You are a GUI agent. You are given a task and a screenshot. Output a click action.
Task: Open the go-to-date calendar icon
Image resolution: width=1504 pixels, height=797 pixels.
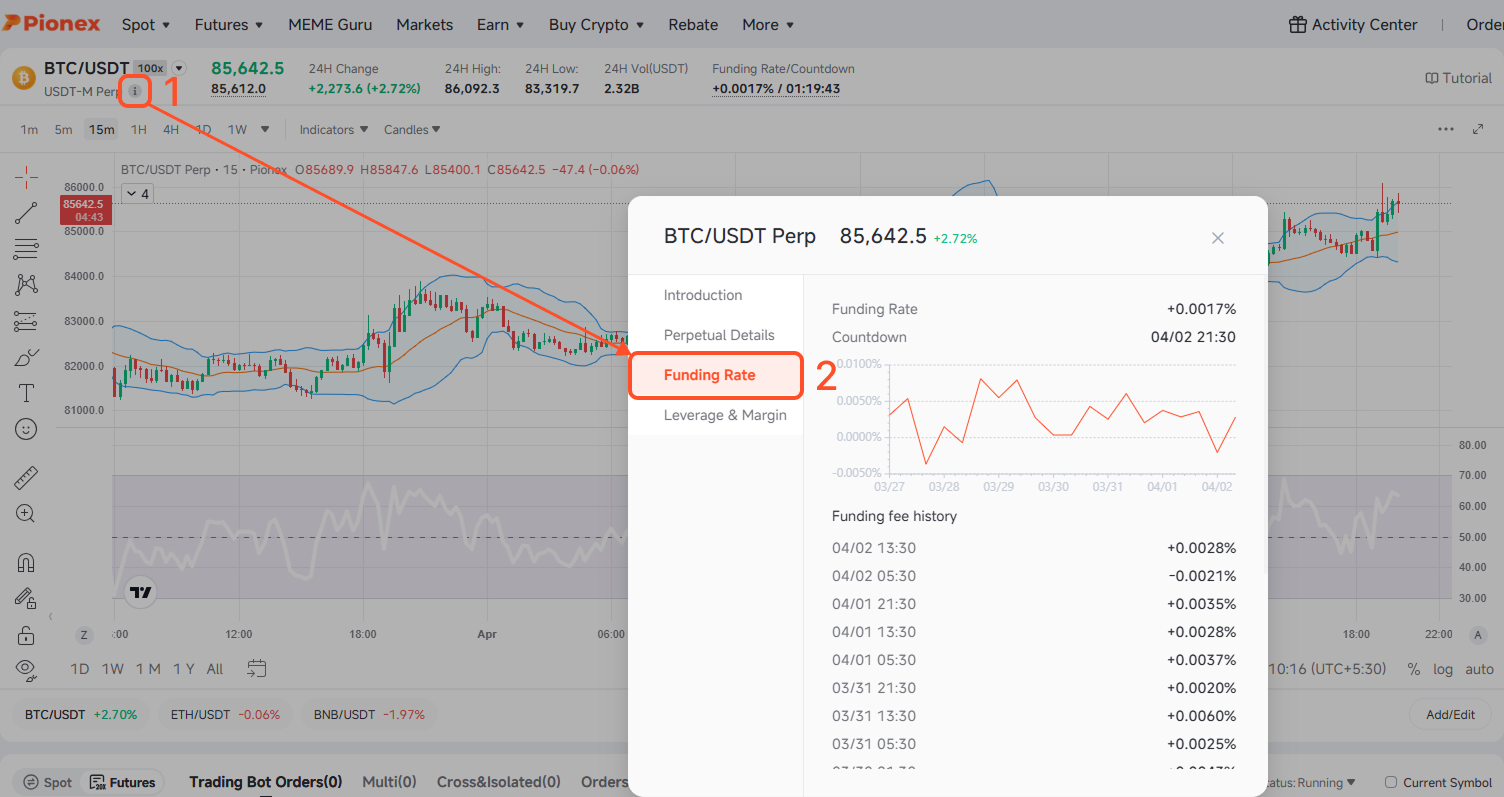click(256, 668)
